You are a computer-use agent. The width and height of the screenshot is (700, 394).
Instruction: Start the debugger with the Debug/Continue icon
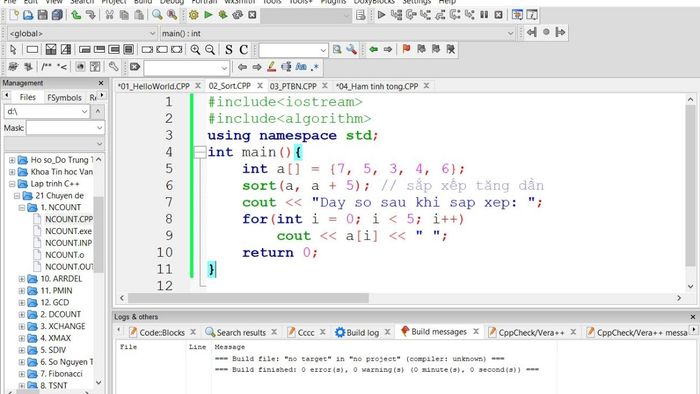point(381,15)
